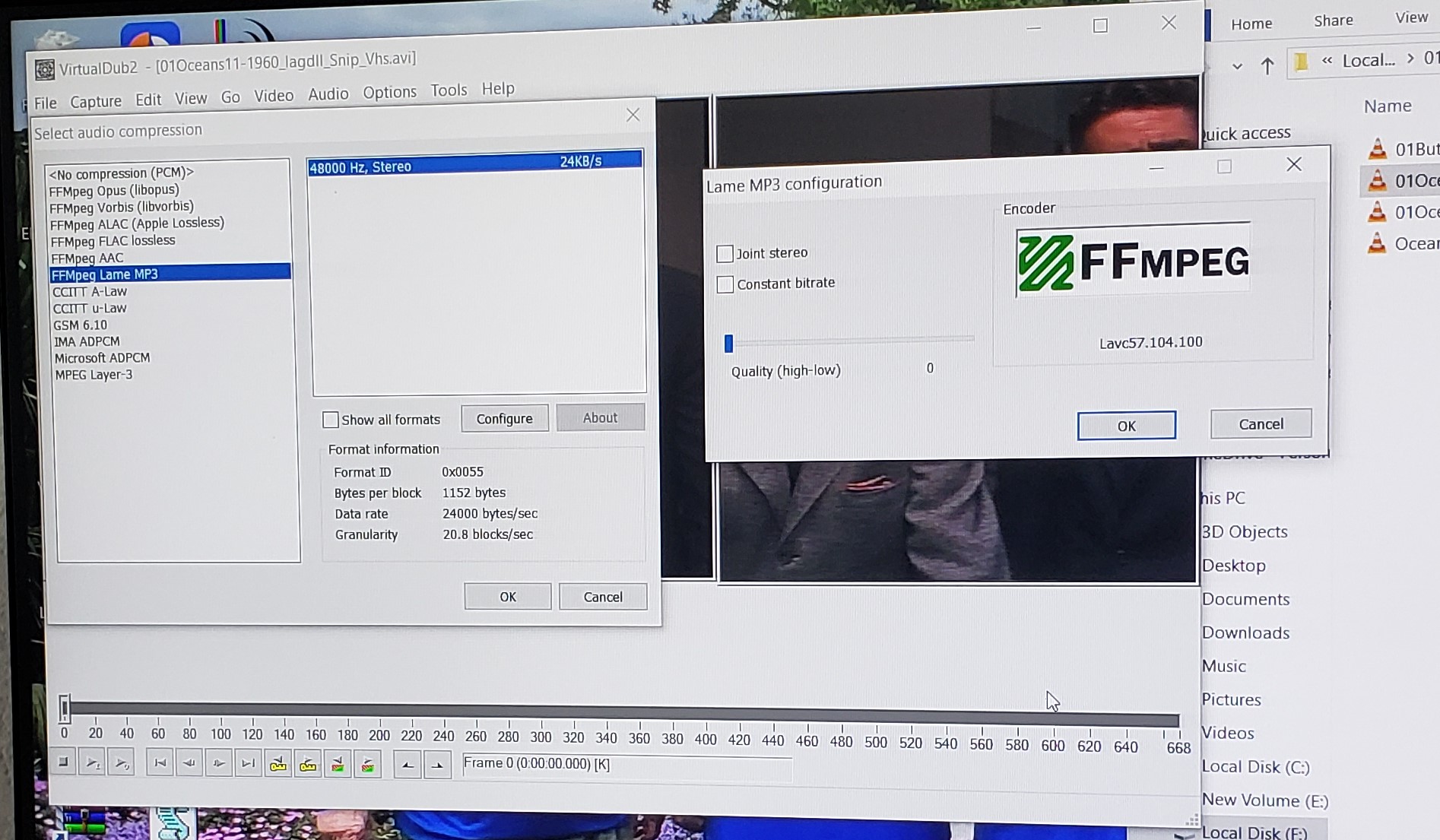Select FFMpeg Vorbis (libvorbis) codec

coord(122,207)
